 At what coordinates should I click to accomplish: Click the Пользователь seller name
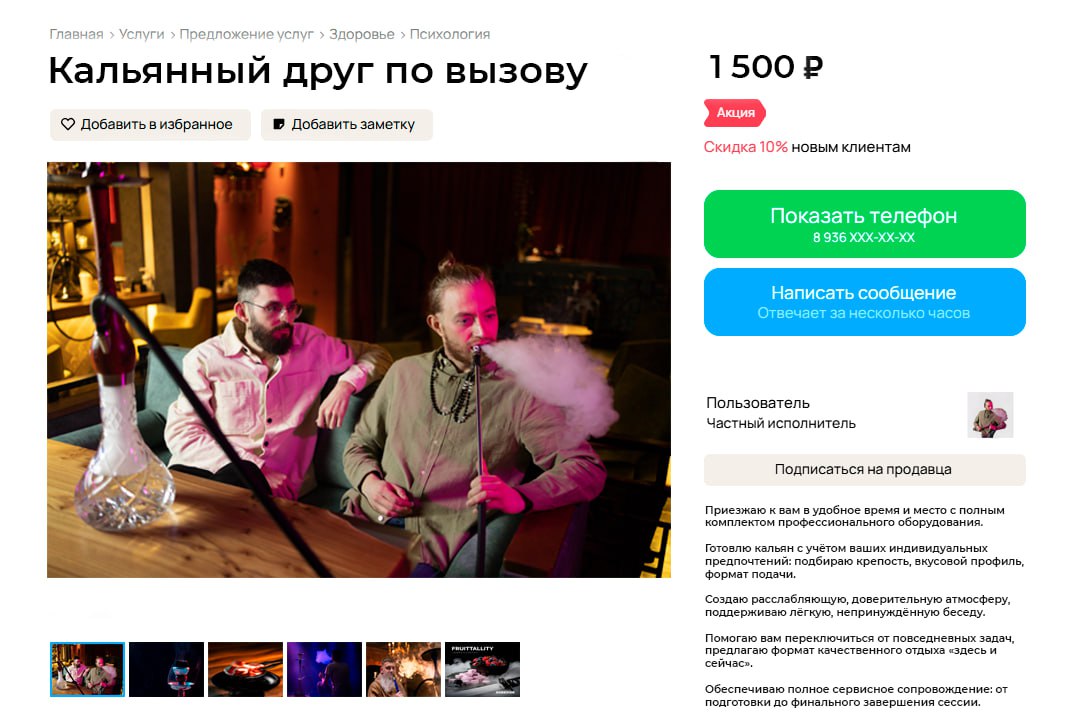[x=757, y=403]
